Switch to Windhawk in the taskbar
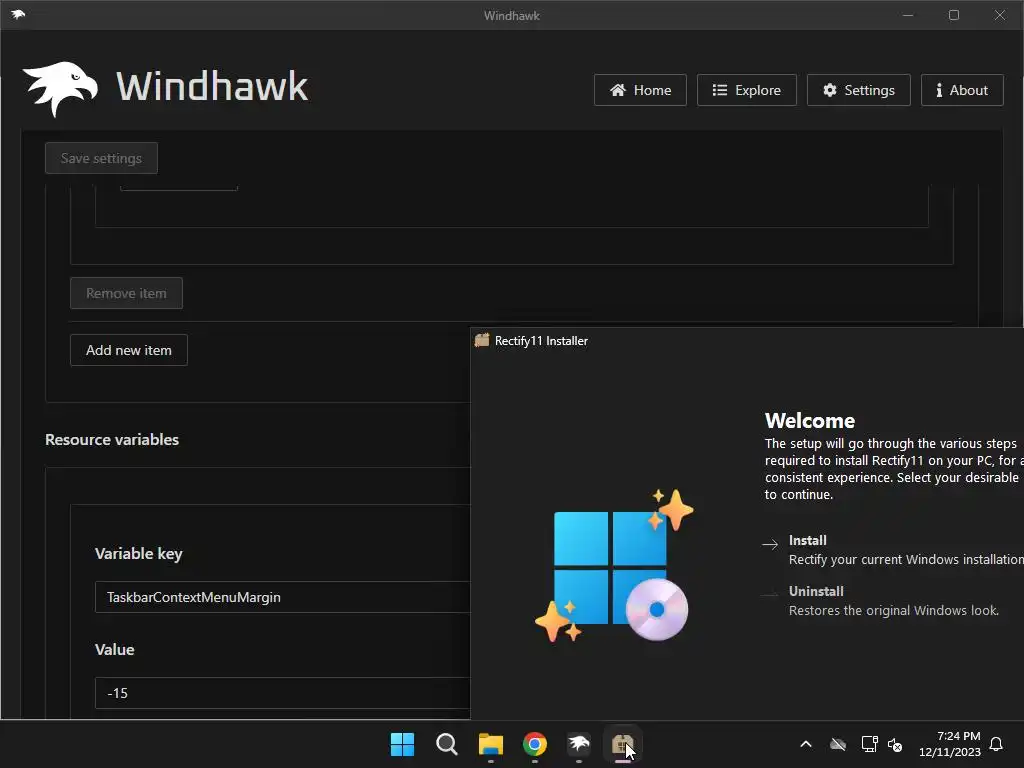Image resolution: width=1024 pixels, height=768 pixels. (579, 744)
